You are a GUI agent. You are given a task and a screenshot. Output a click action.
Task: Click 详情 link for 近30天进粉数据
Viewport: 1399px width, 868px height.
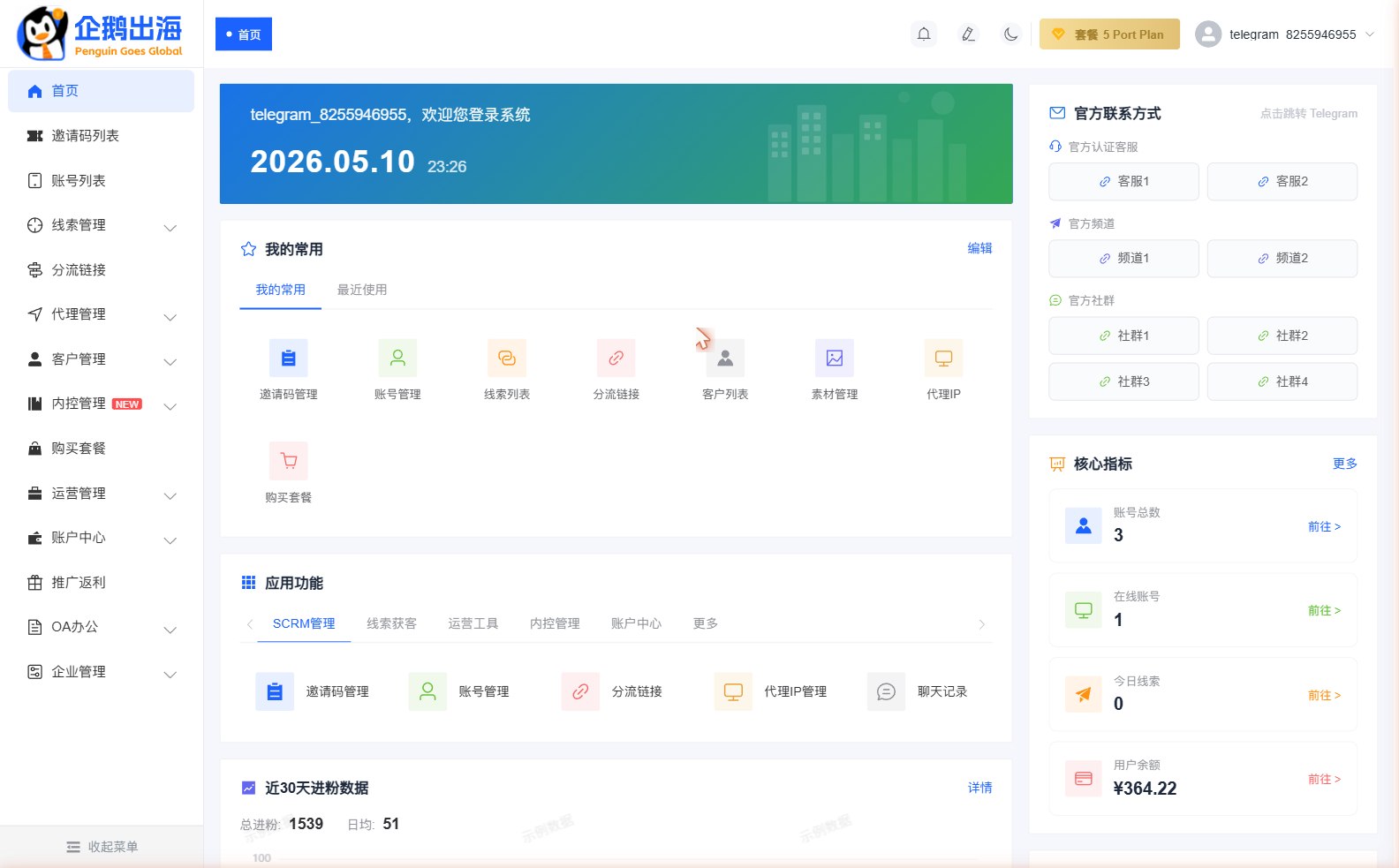(979, 788)
